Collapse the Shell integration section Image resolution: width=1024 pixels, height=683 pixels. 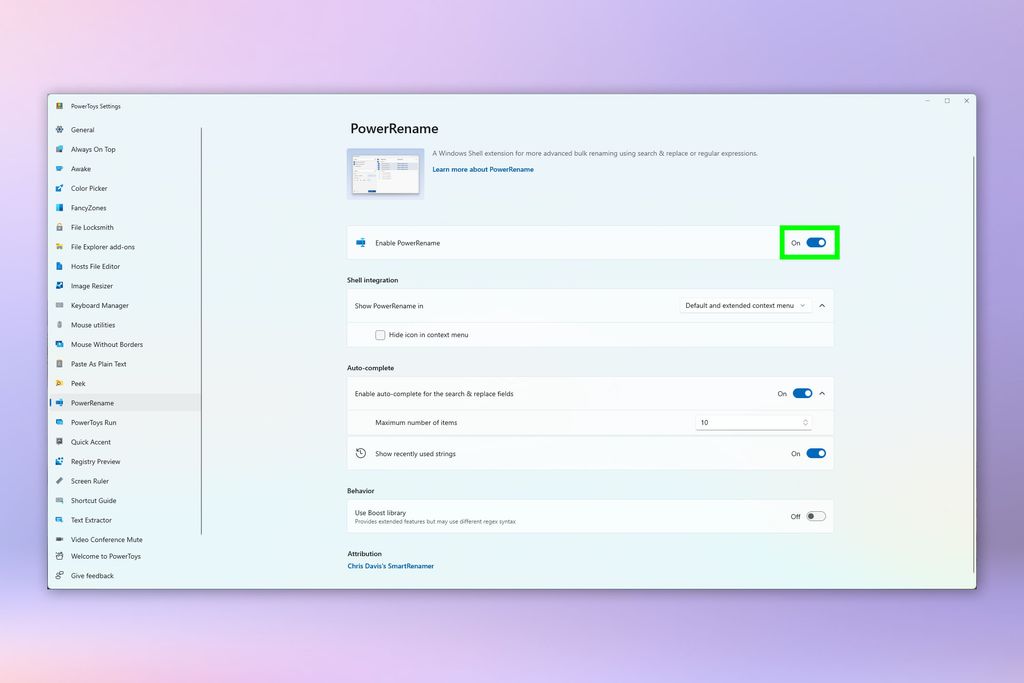click(x=821, y=305)
